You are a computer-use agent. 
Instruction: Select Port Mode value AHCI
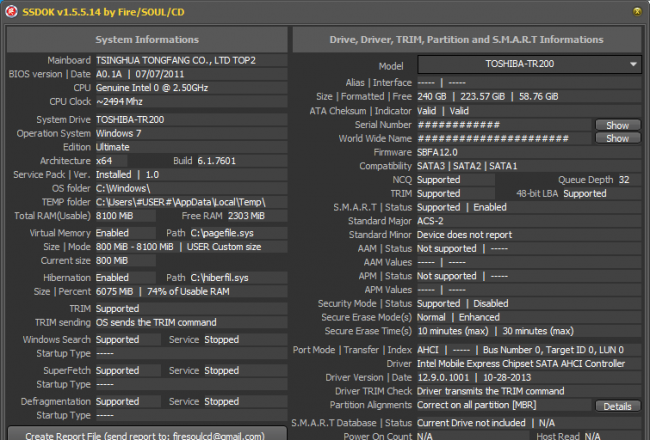point(427,350)
